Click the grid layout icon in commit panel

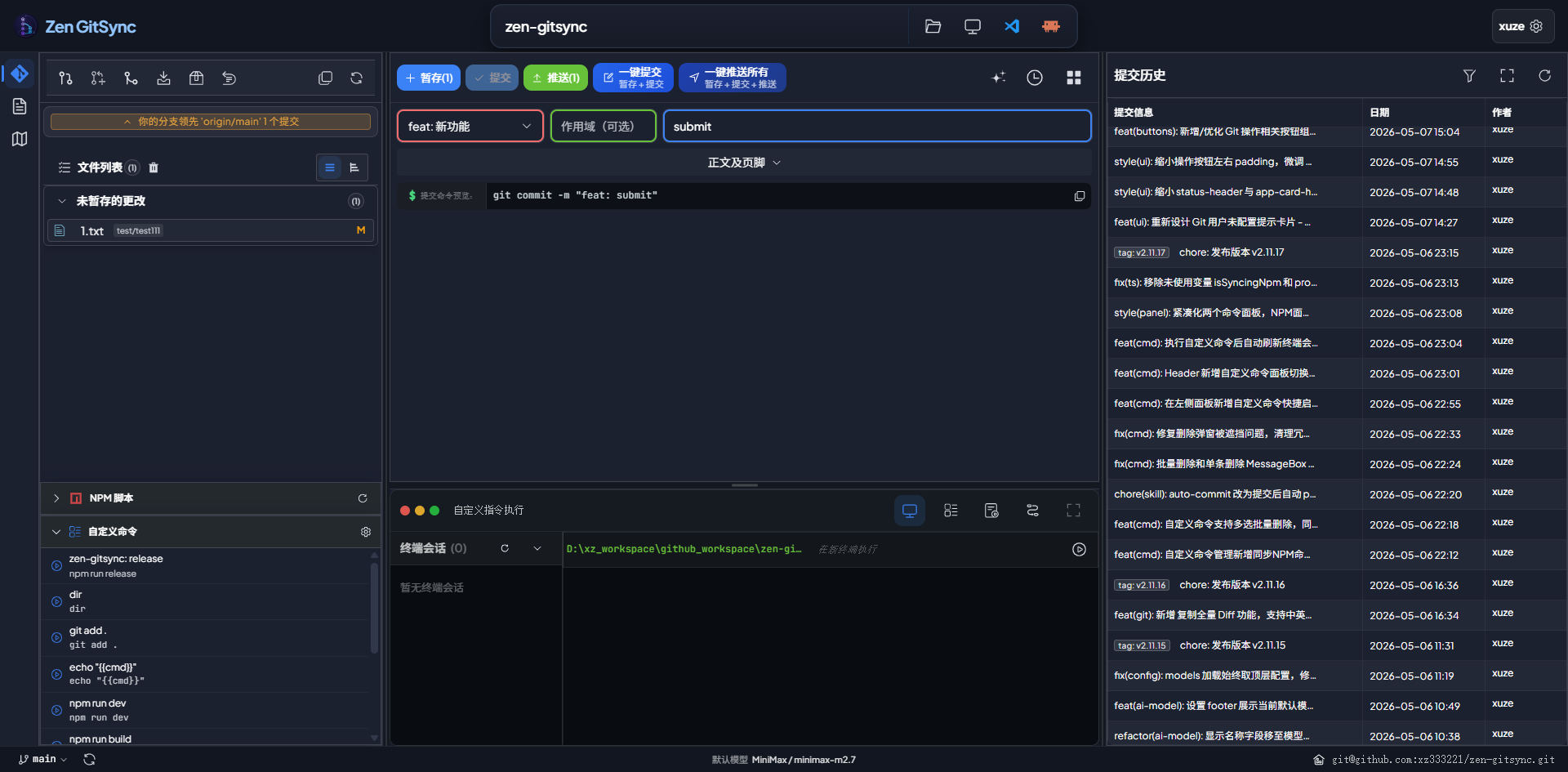pyautogui.click(x=1074, y=78)
